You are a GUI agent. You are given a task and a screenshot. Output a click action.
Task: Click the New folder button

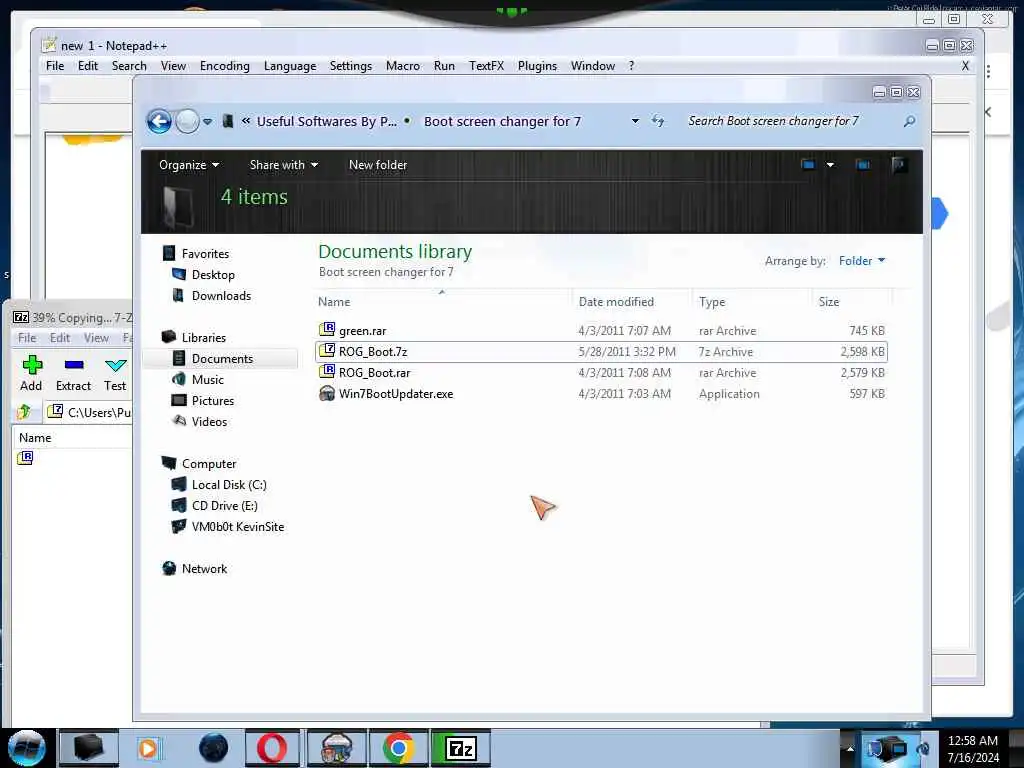tap(377, 165)
